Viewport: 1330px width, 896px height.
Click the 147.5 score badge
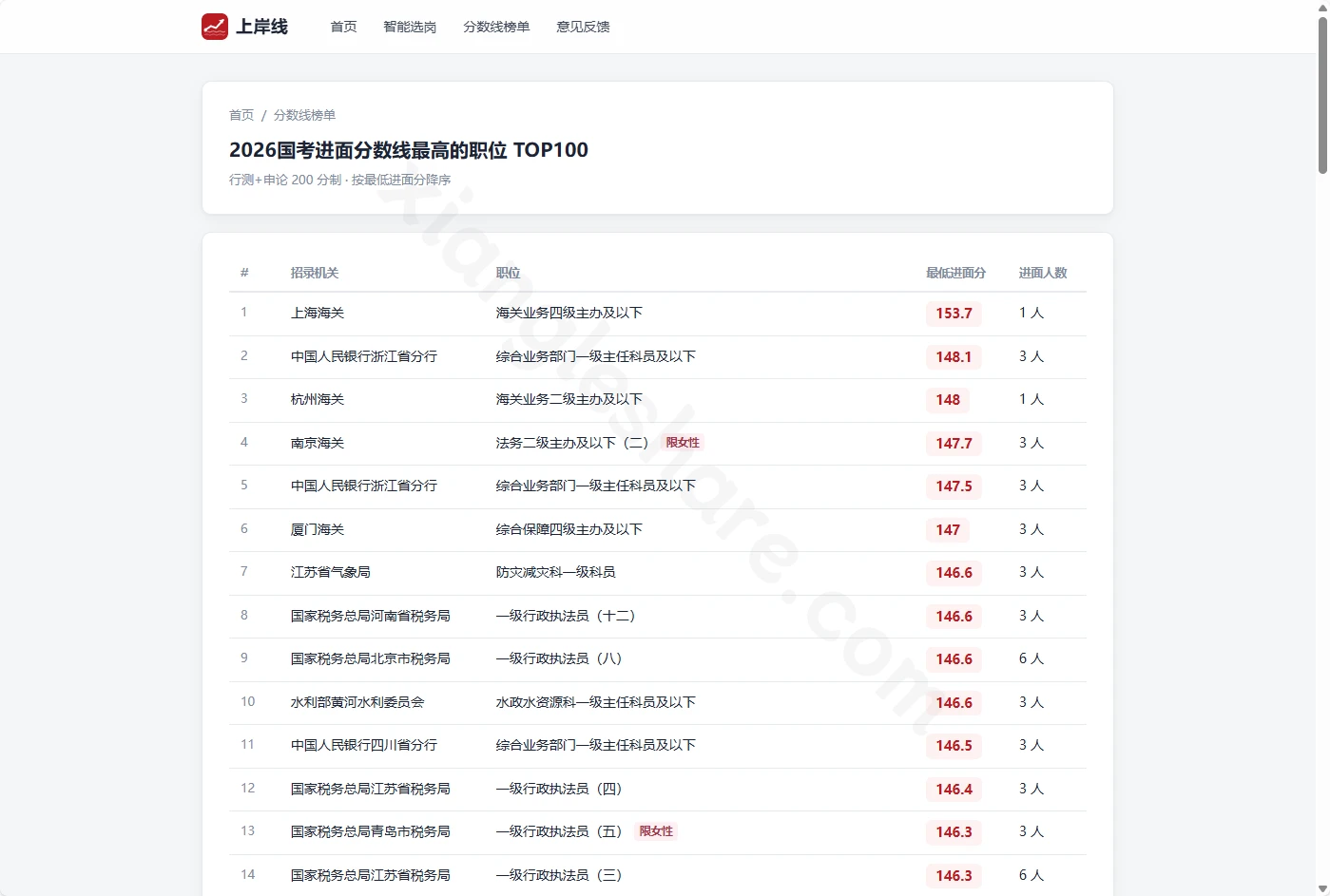(x=954, y=486)
